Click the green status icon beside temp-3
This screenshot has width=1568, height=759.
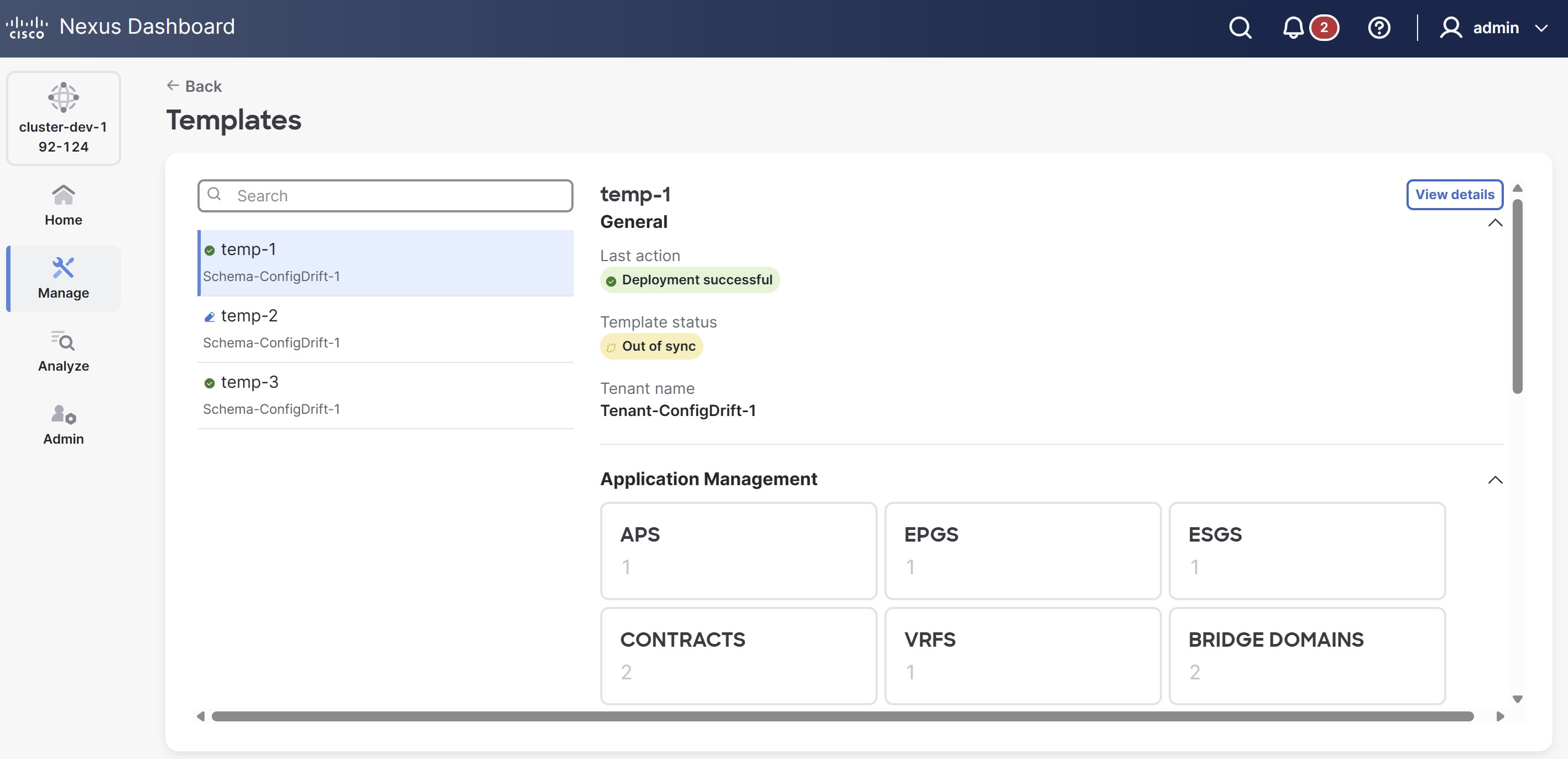tap(210, 383)
